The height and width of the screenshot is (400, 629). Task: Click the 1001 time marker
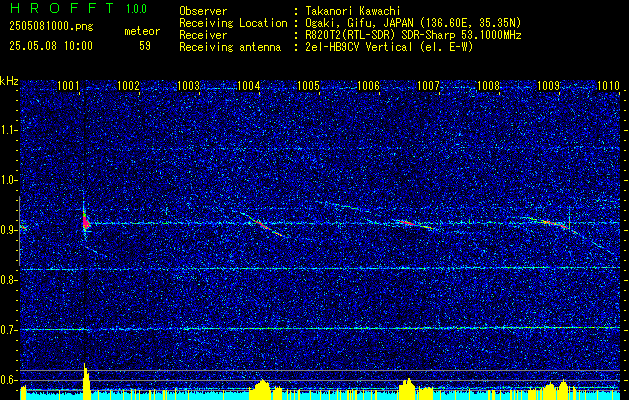pyautogui.click(x=68, y=85)
